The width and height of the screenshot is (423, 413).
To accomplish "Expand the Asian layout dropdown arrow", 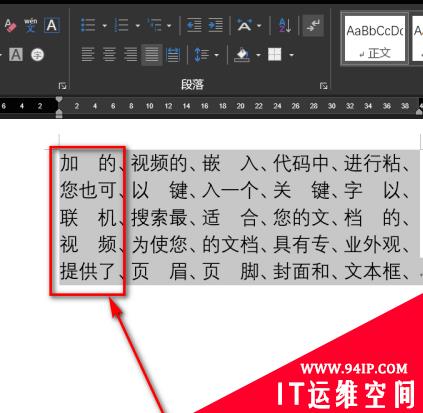I will pos(259,26).
